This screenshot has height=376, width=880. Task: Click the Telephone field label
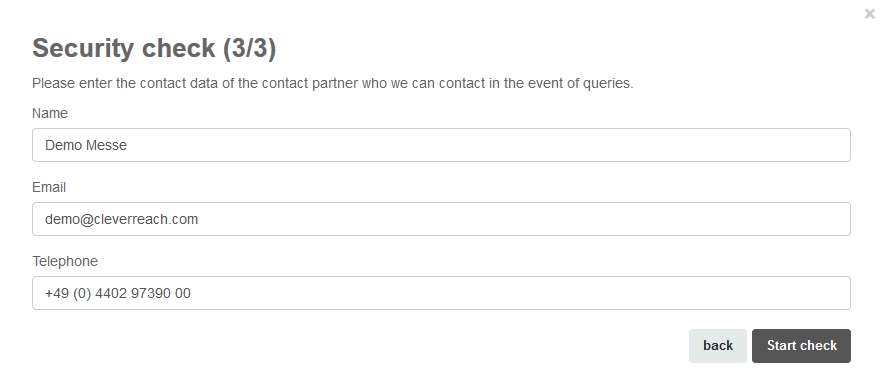[65, 262]
